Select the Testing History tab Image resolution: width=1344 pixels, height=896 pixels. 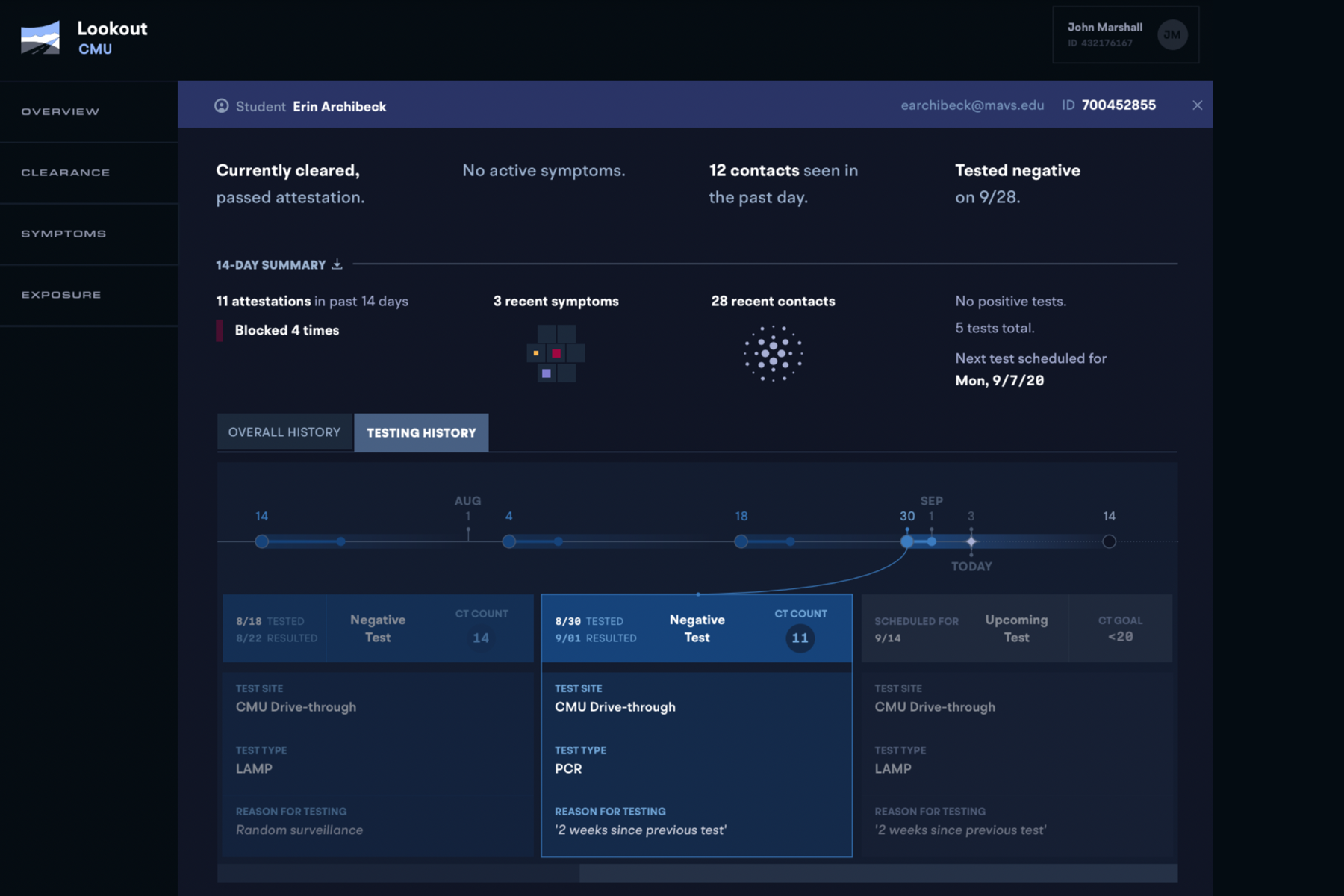[x=421, y=432]
